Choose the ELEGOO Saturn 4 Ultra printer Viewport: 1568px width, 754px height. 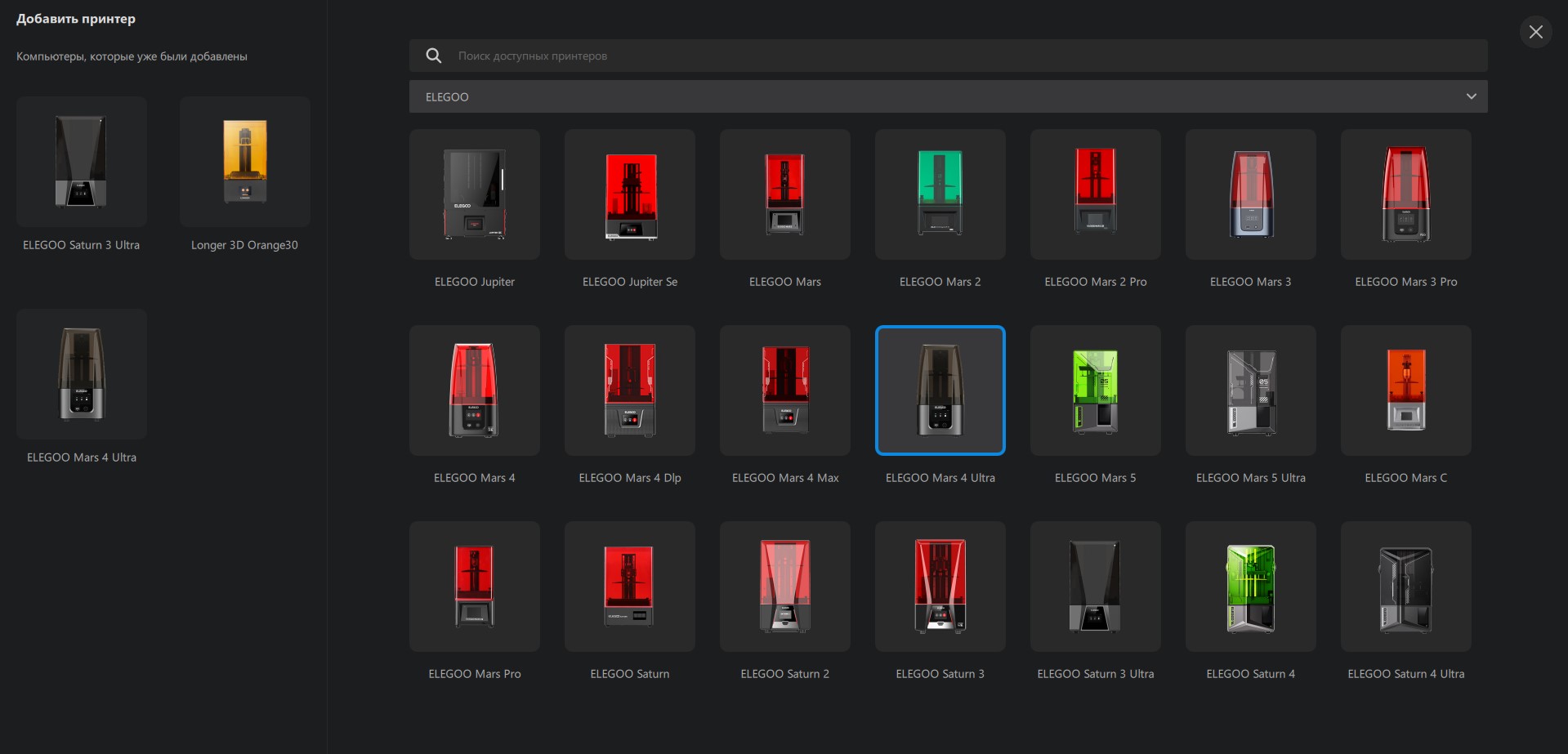pyautogui.click(x=1405, y=587)
